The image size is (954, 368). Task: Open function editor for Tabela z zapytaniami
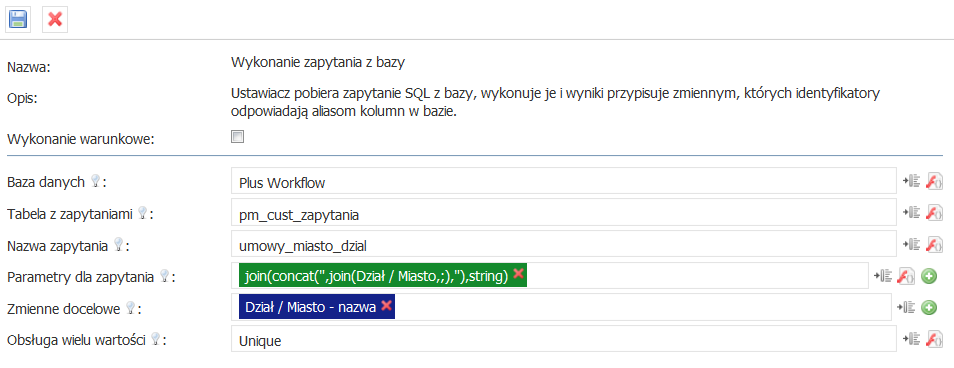934,212
